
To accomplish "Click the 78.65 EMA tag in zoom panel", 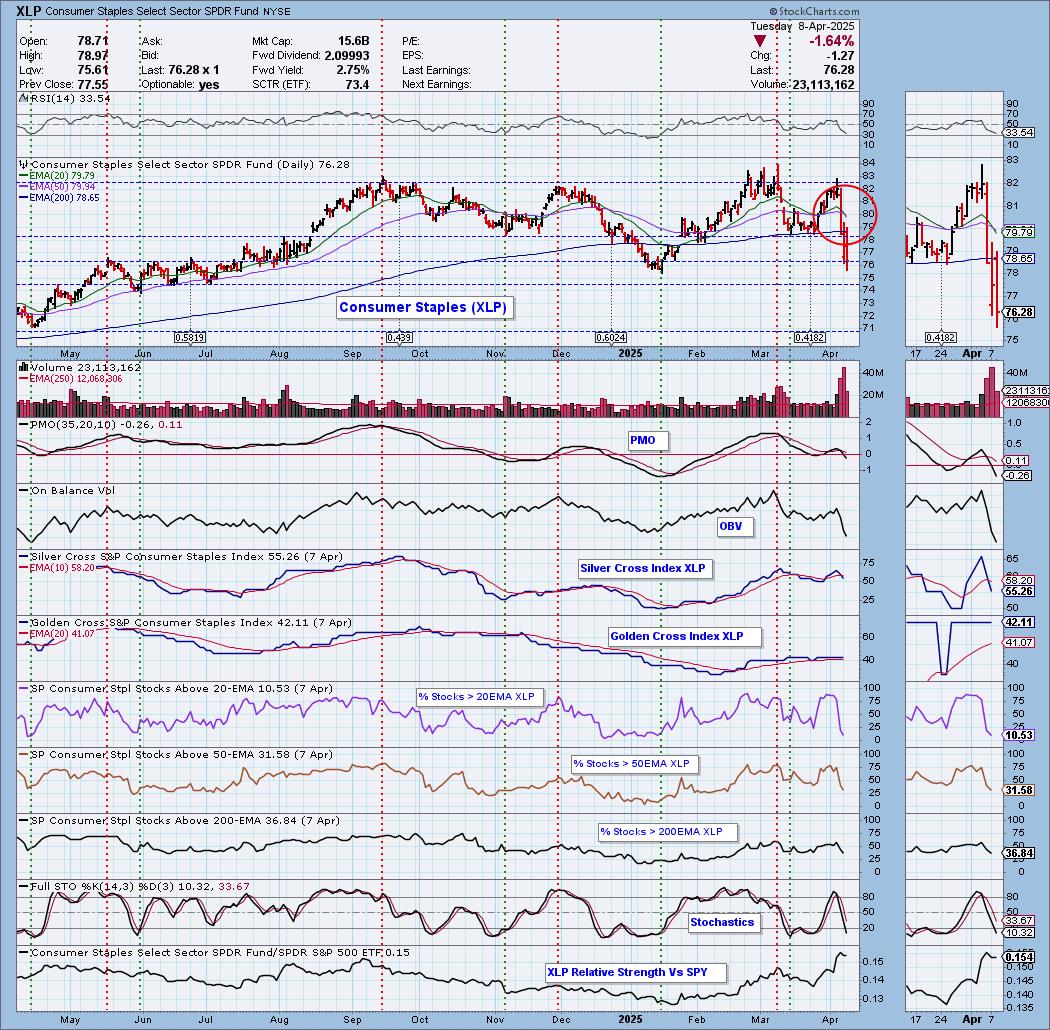I will [1019, 258].
